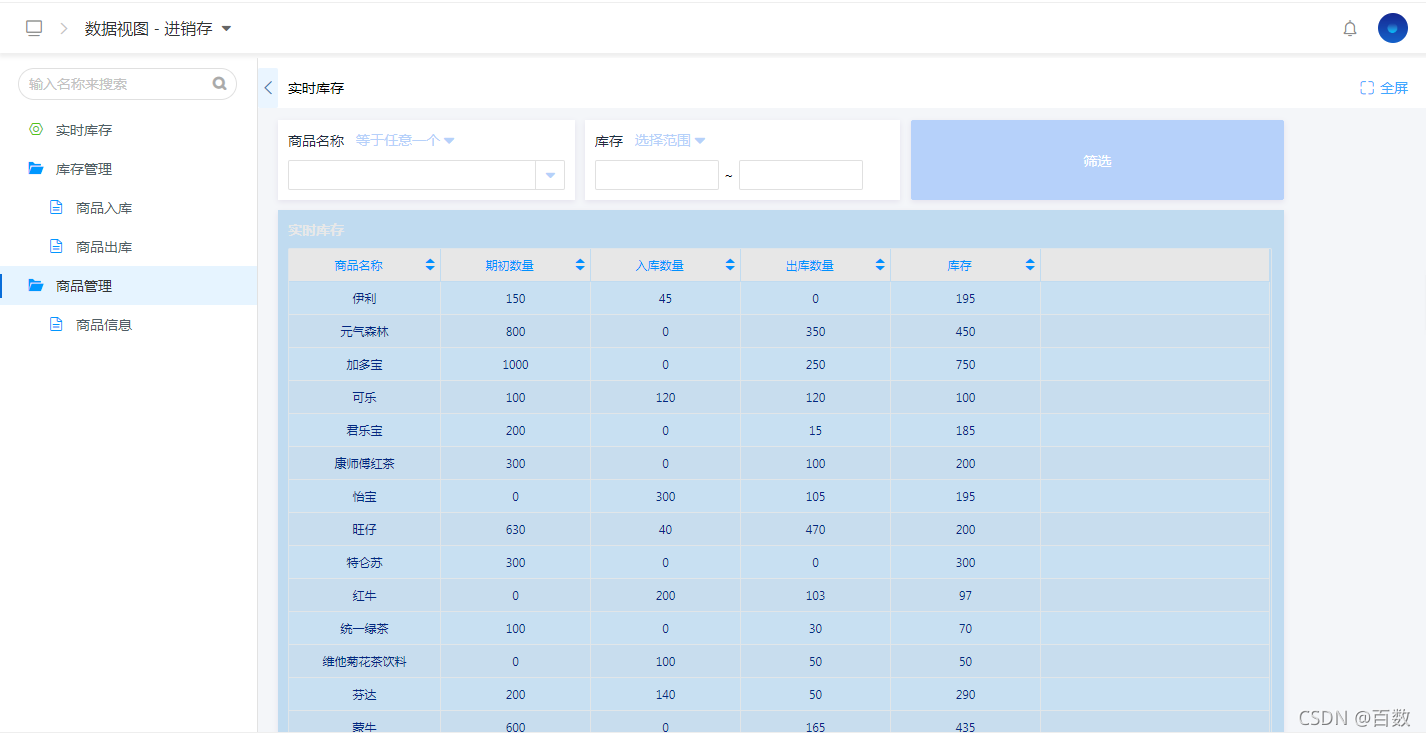Open the 数据视图 - 进销存 dropdown

(158, 29)
